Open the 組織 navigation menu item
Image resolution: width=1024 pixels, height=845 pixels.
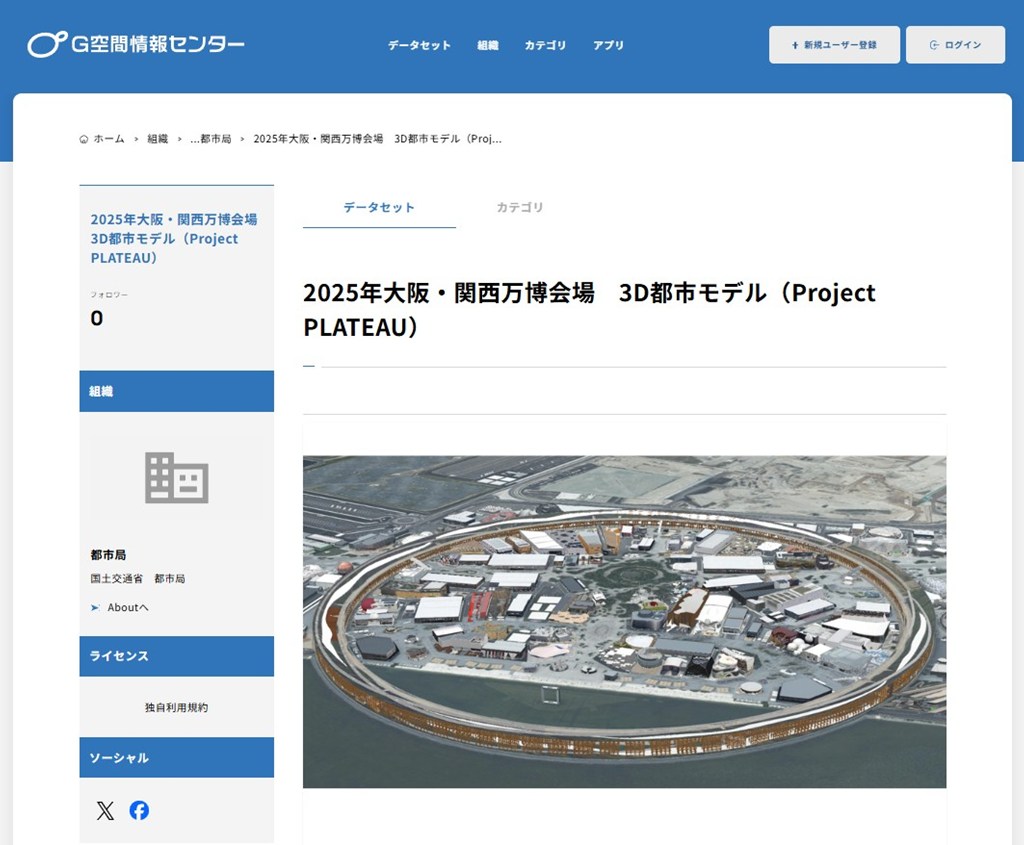click(x=488, y=45)
